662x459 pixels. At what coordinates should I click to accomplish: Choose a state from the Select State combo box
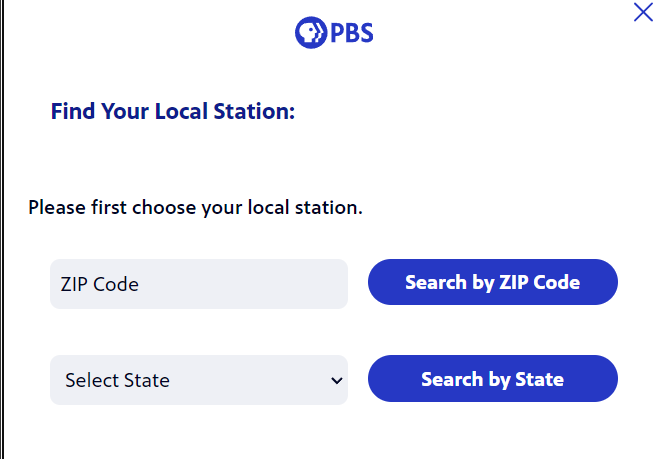(199, 380)
